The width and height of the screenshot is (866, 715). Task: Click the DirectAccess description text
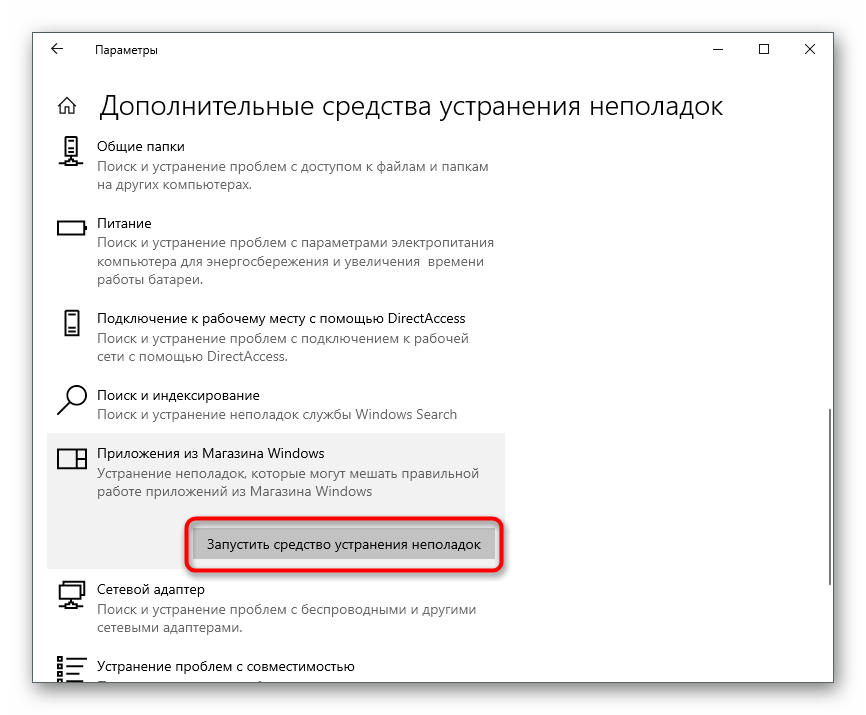[x=283, y=347]
